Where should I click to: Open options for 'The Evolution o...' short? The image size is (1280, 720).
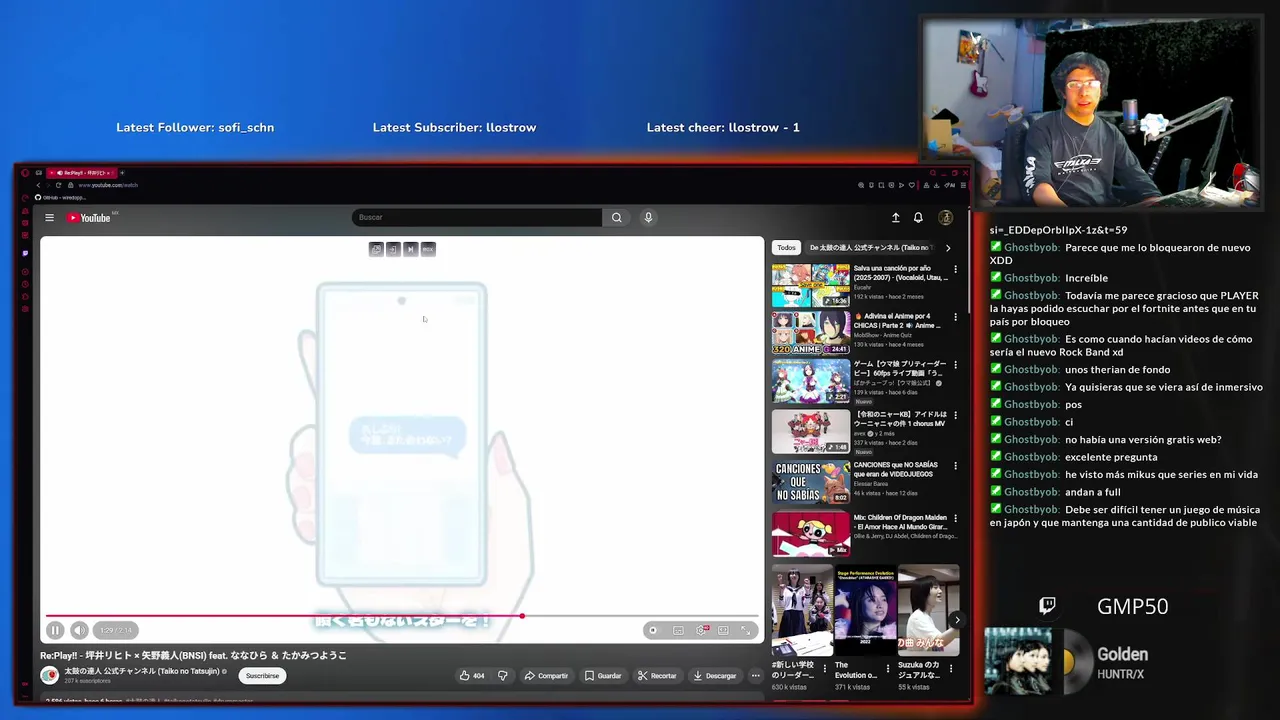click(x=888, y=667)
